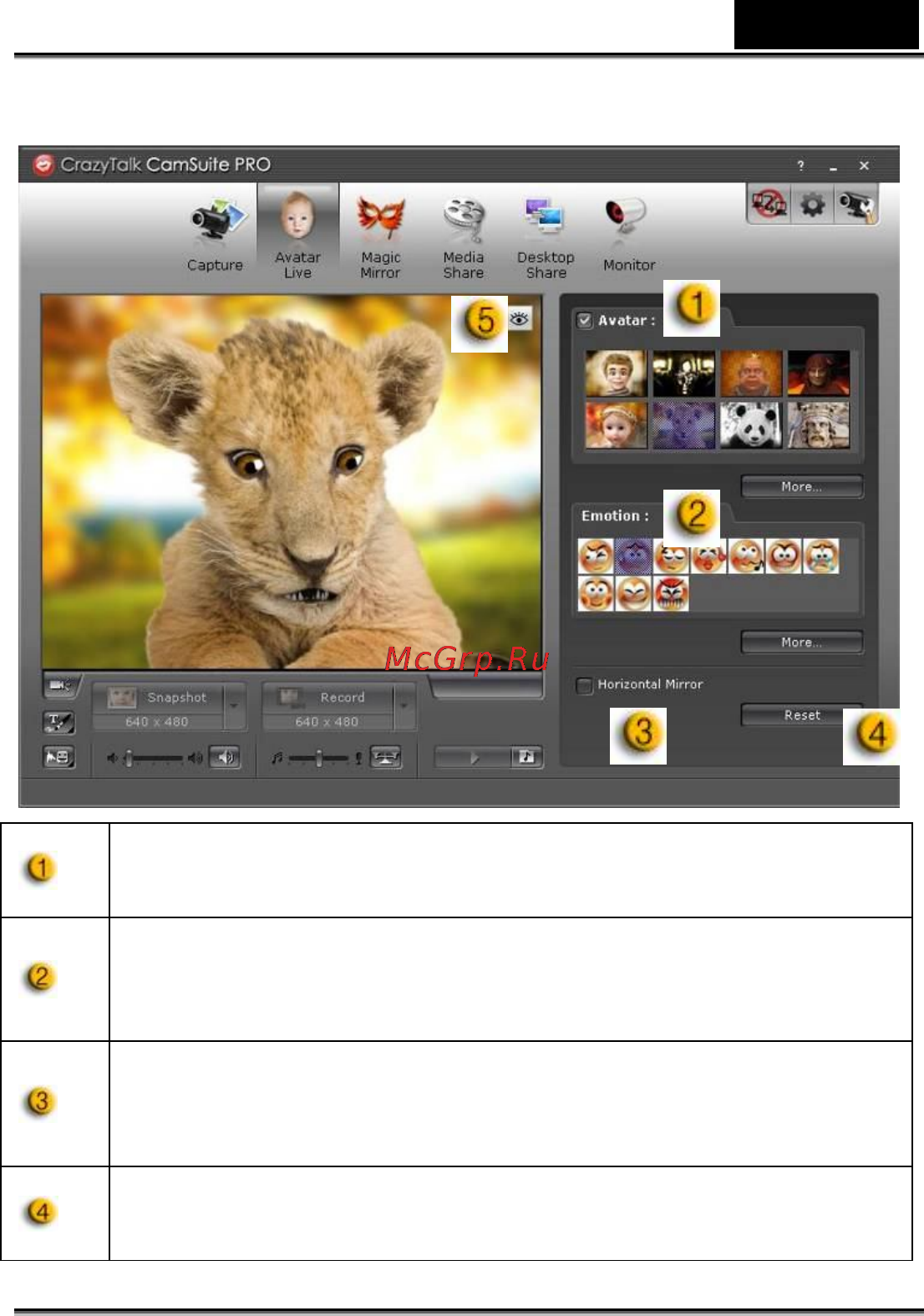The height and width of the screenshot is (1316, 924).
Task: Apply the frowning big-eyed emotion
Action: tap(784, 556)
